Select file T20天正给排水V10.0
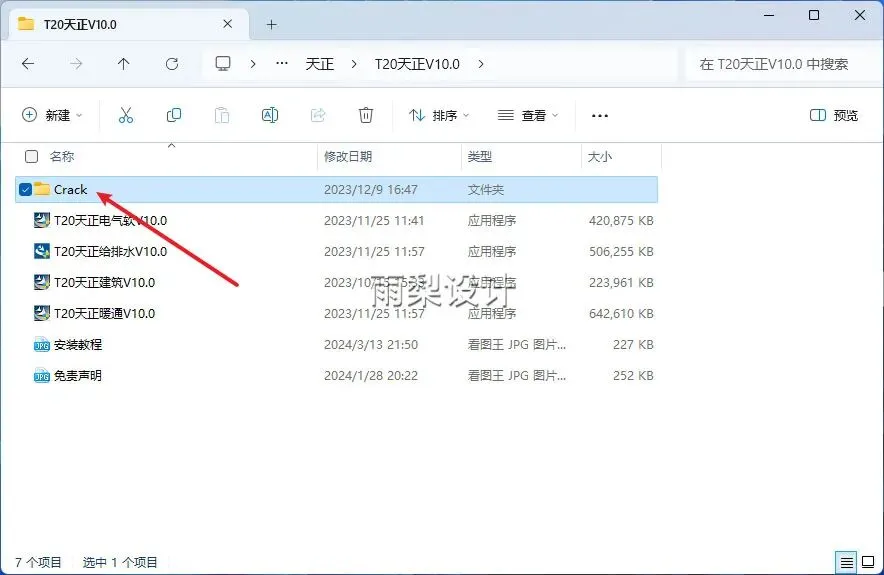884x575 pixels. pyautogui.click(x=110, y=251)
